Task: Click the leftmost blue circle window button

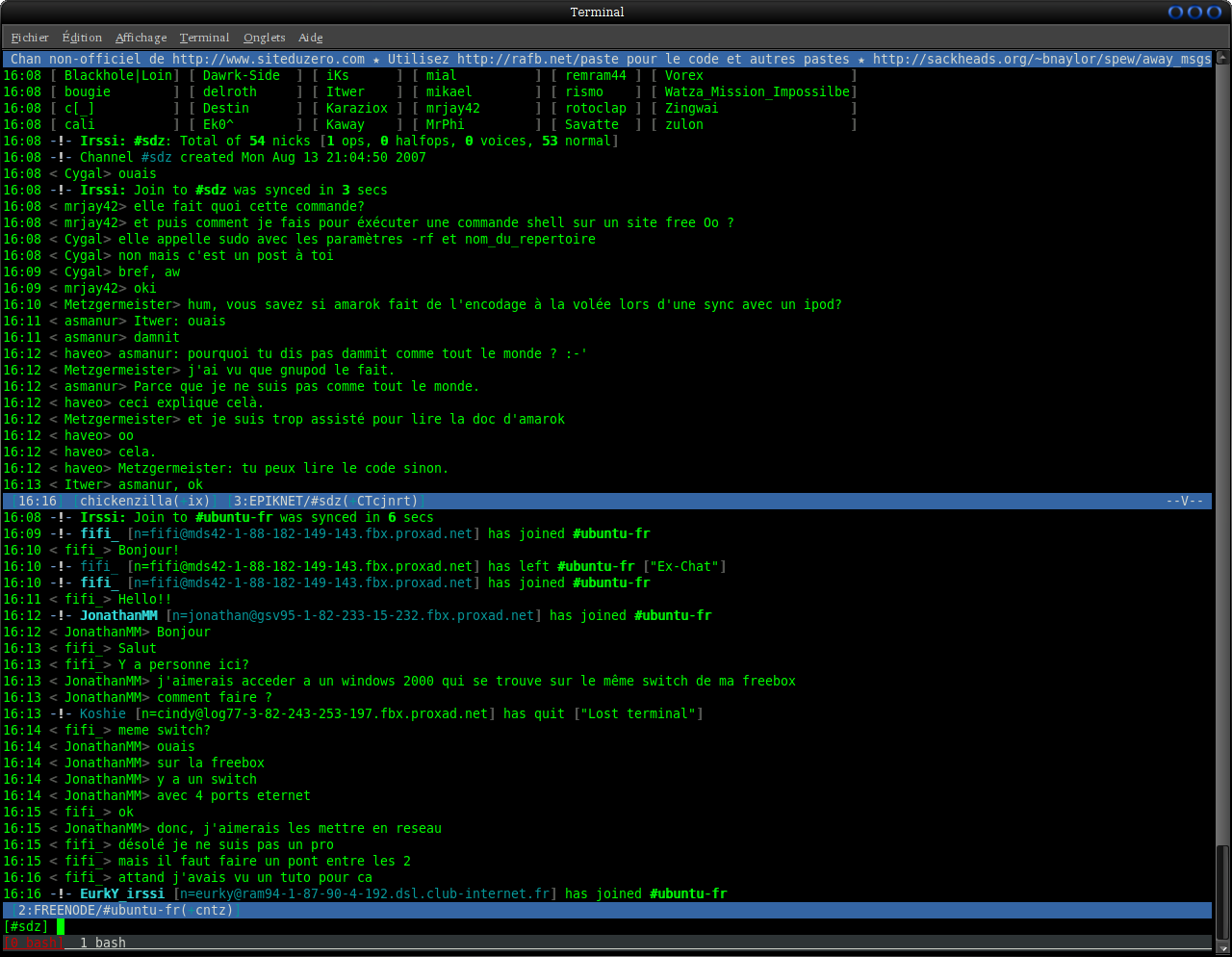Action: coord(1175,13)
